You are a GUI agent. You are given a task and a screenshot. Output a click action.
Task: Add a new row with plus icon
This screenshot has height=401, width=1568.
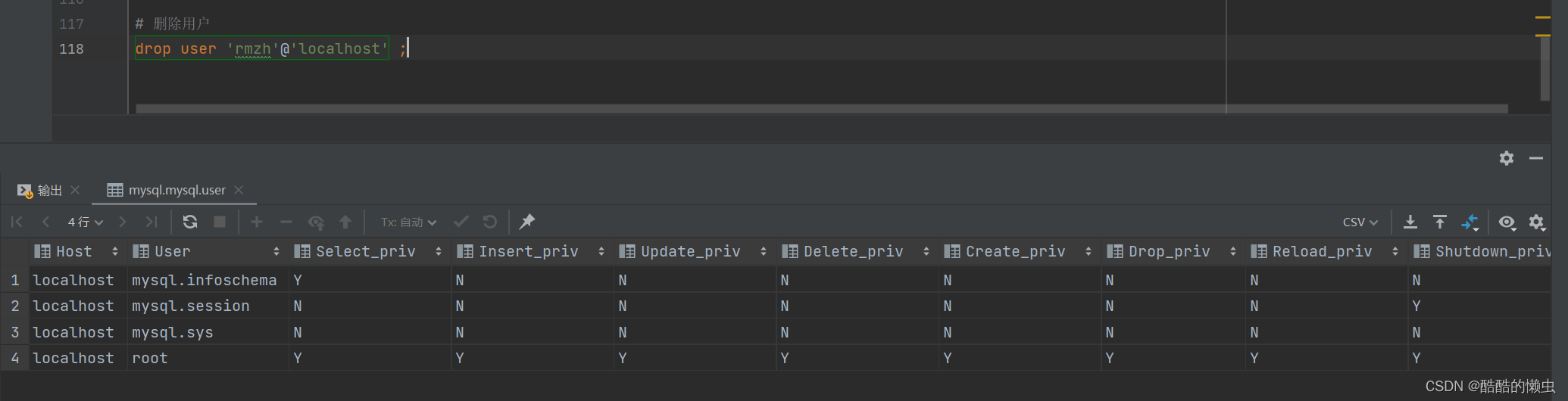pyautogui.click(x=257, y=222)
